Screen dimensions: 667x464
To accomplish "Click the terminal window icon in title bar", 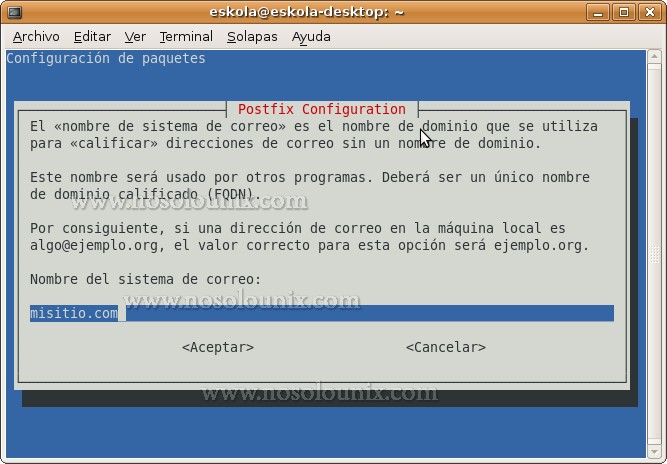I will click(x=14, y=12).
